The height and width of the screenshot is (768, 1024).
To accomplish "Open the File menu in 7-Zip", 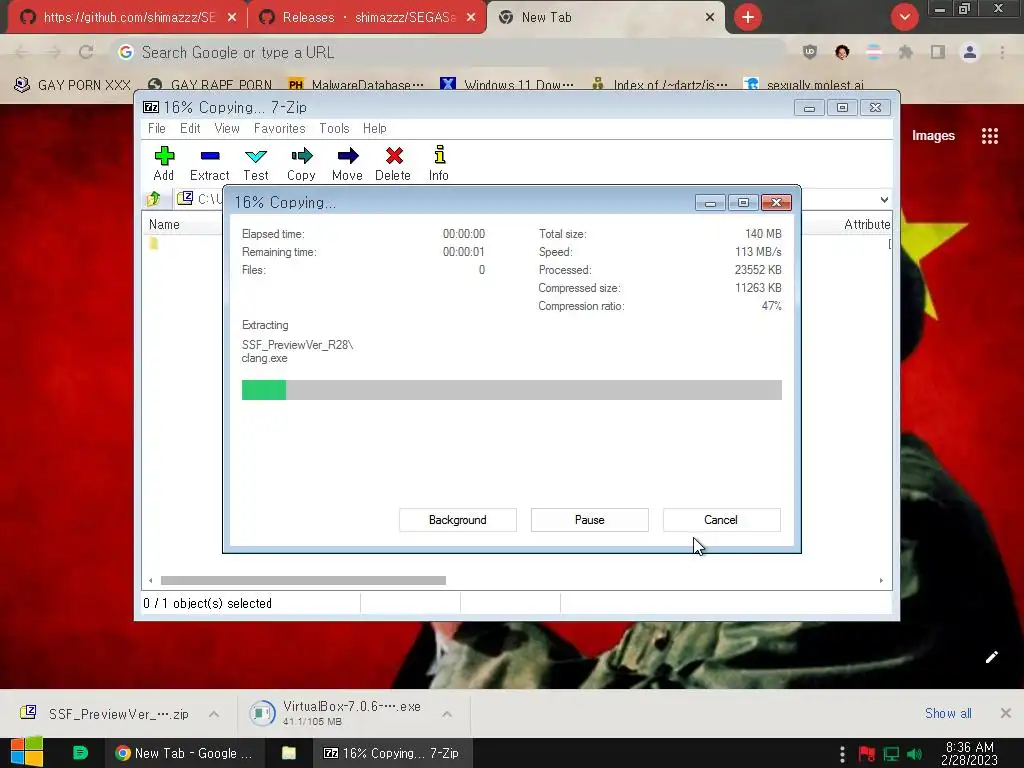I will tap(157, 129).
